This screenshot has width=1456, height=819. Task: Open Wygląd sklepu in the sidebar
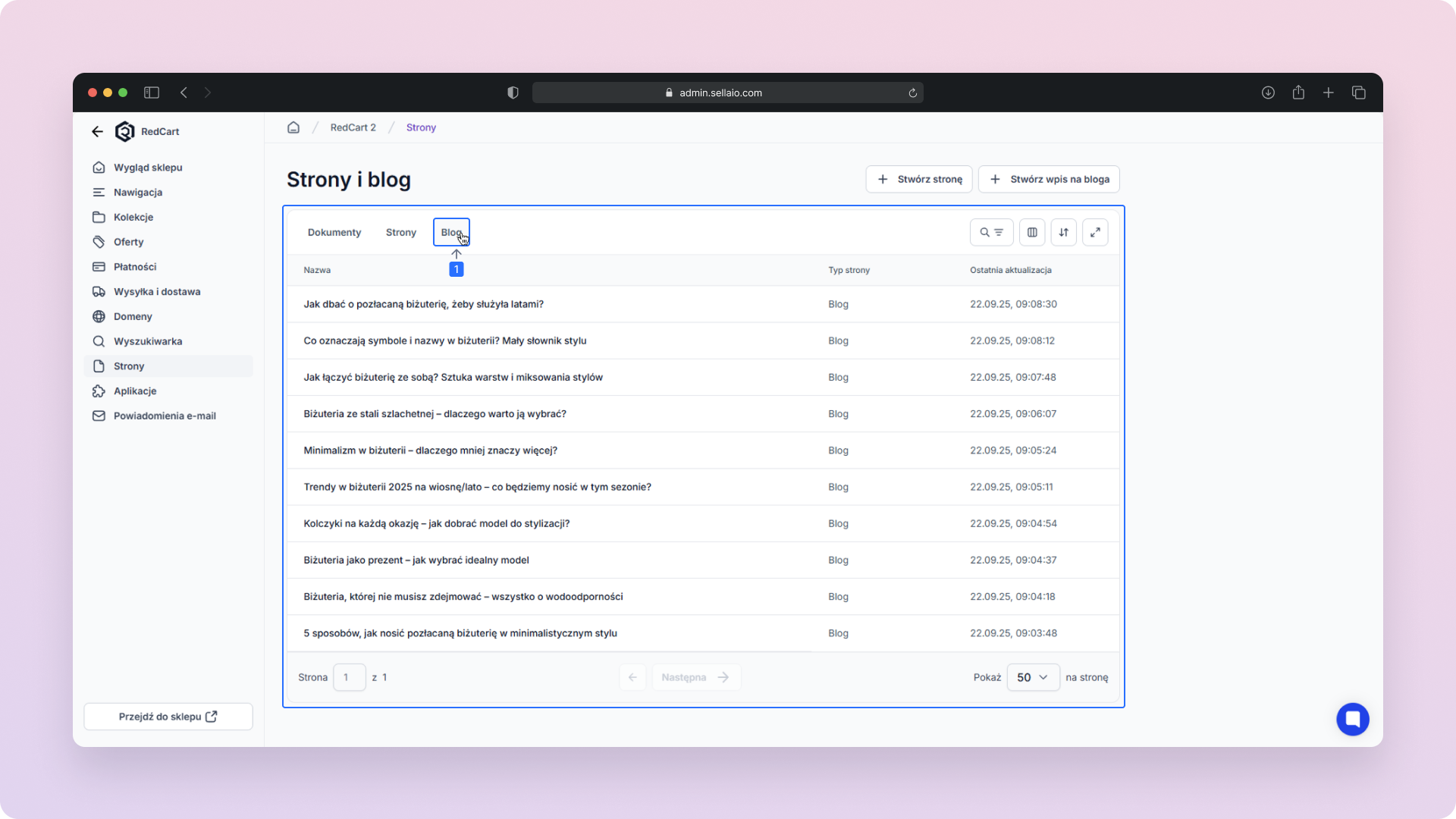tap(148, 168)
